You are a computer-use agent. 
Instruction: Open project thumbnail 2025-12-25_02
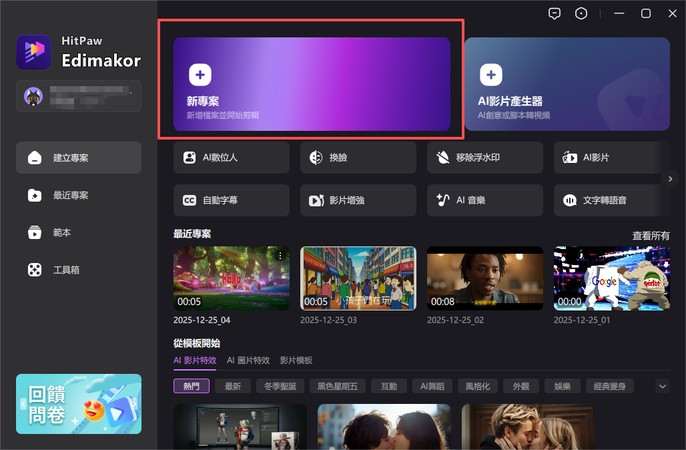pos(485,278)
